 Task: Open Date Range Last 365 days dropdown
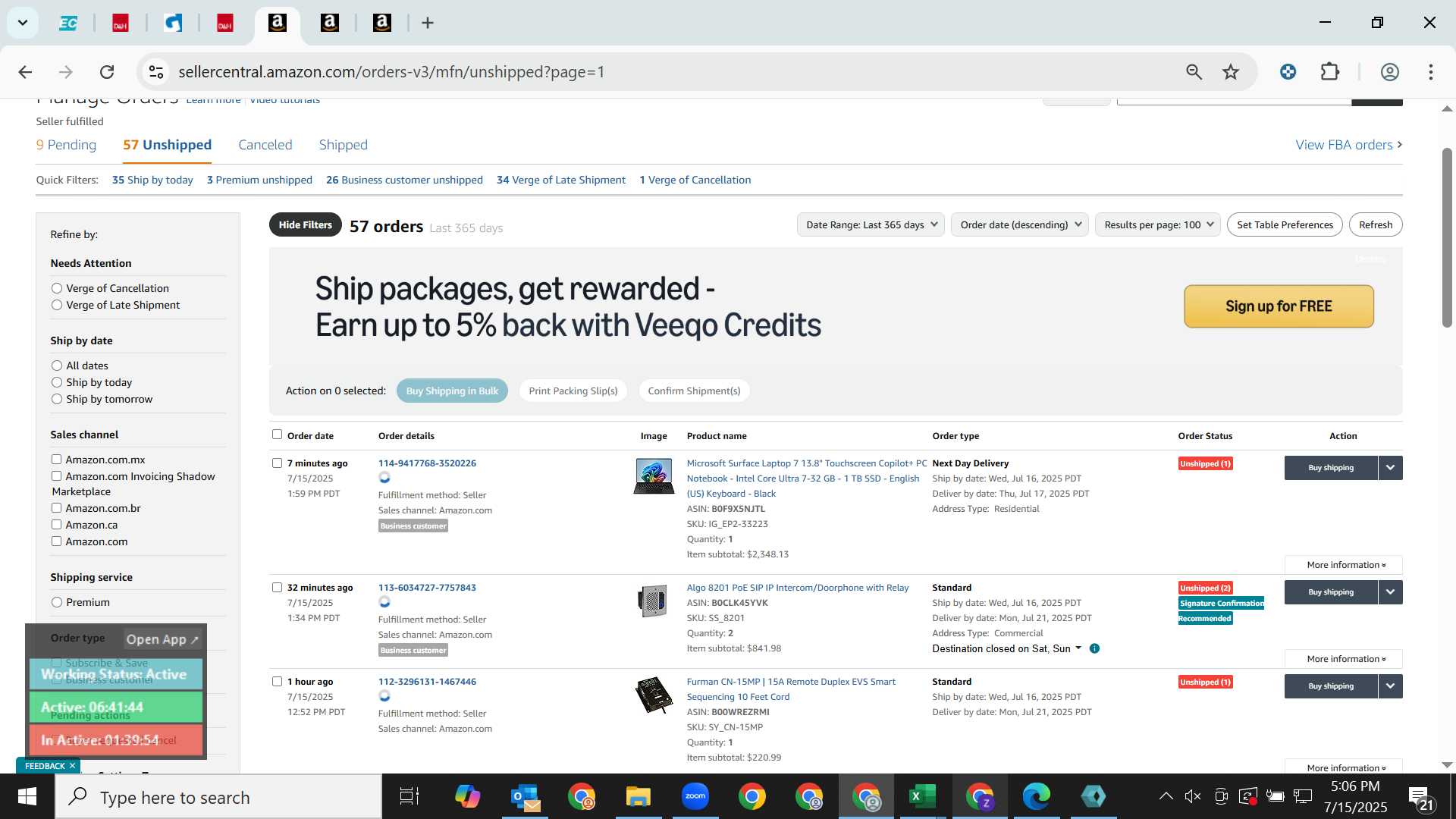click(871, 224)
